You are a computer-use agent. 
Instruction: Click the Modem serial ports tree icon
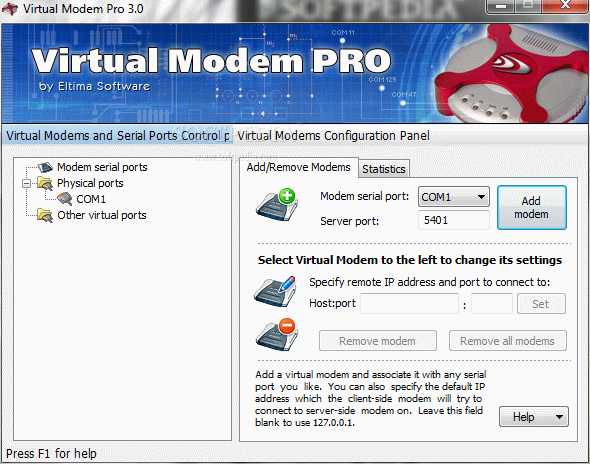pyautogui.click(x=45, y=167)
